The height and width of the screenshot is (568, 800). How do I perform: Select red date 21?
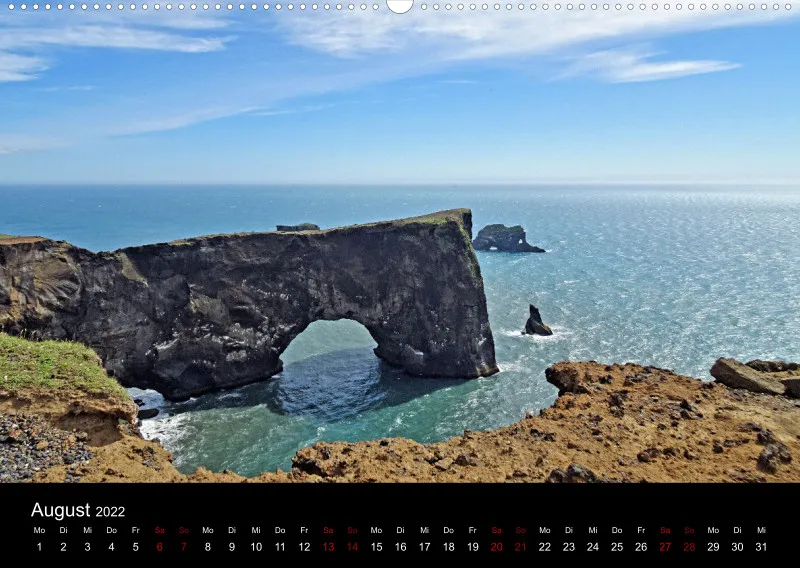click(520, 547)
